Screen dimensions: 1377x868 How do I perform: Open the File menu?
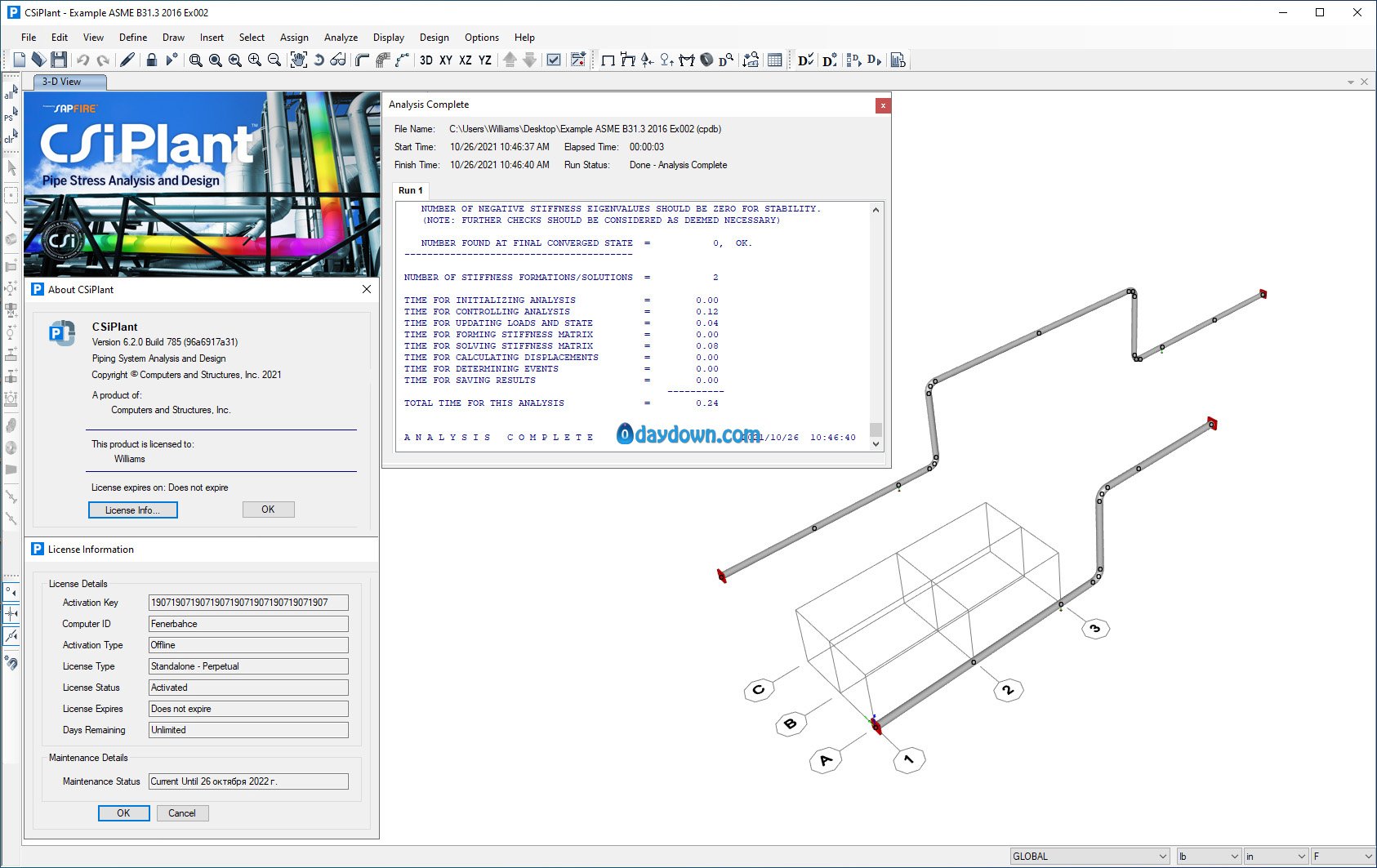[x=29, y=38]
